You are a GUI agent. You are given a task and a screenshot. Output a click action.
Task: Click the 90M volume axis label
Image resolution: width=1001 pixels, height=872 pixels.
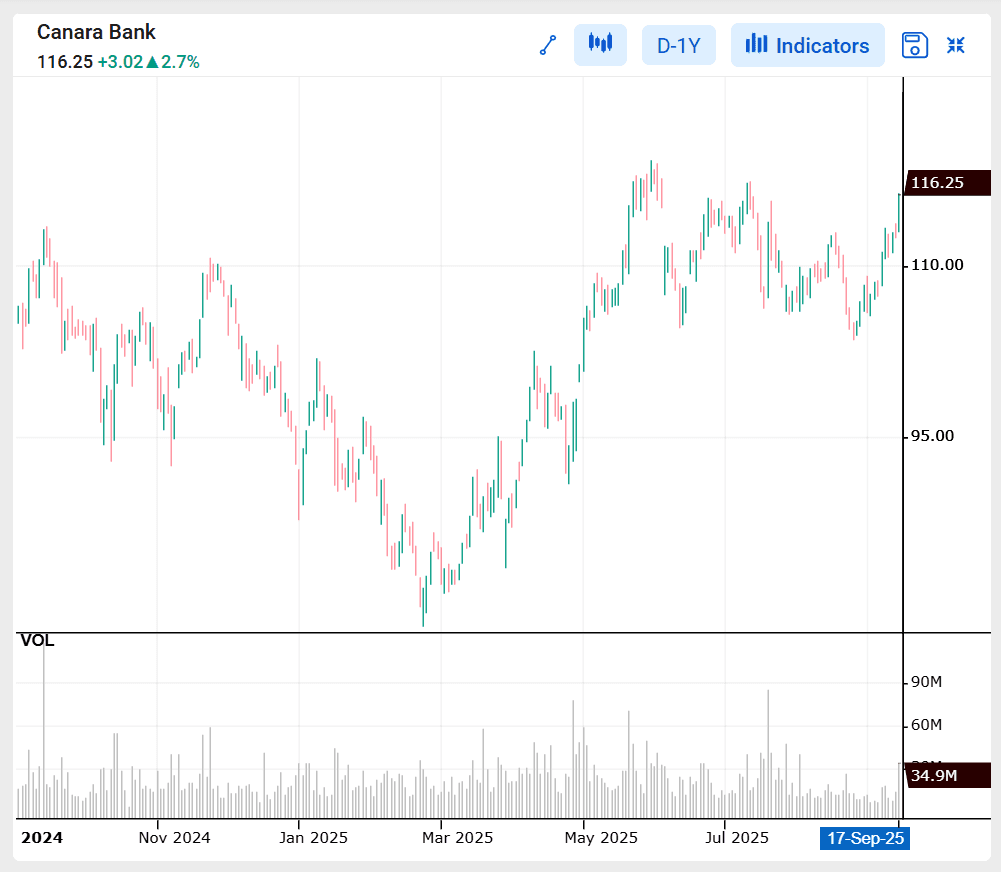point(926,682)
